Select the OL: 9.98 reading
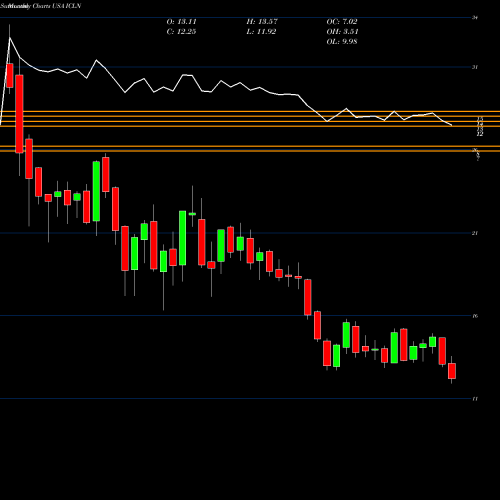500x500 pixels. (342, 42)
